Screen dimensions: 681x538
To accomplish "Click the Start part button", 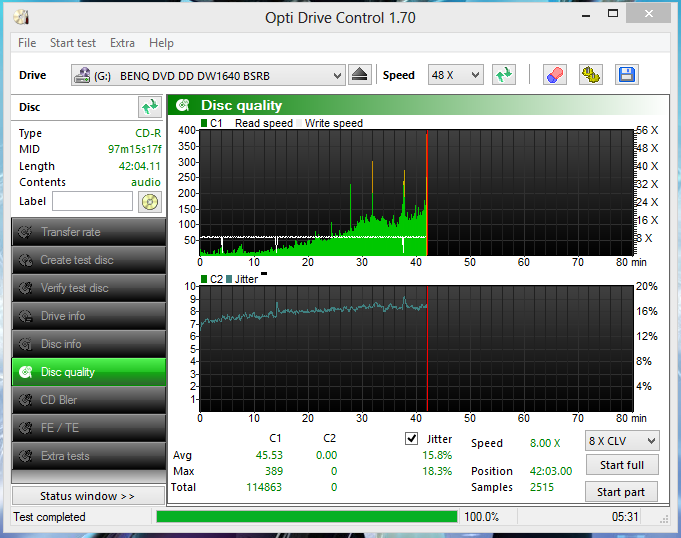I will (621, 492).
